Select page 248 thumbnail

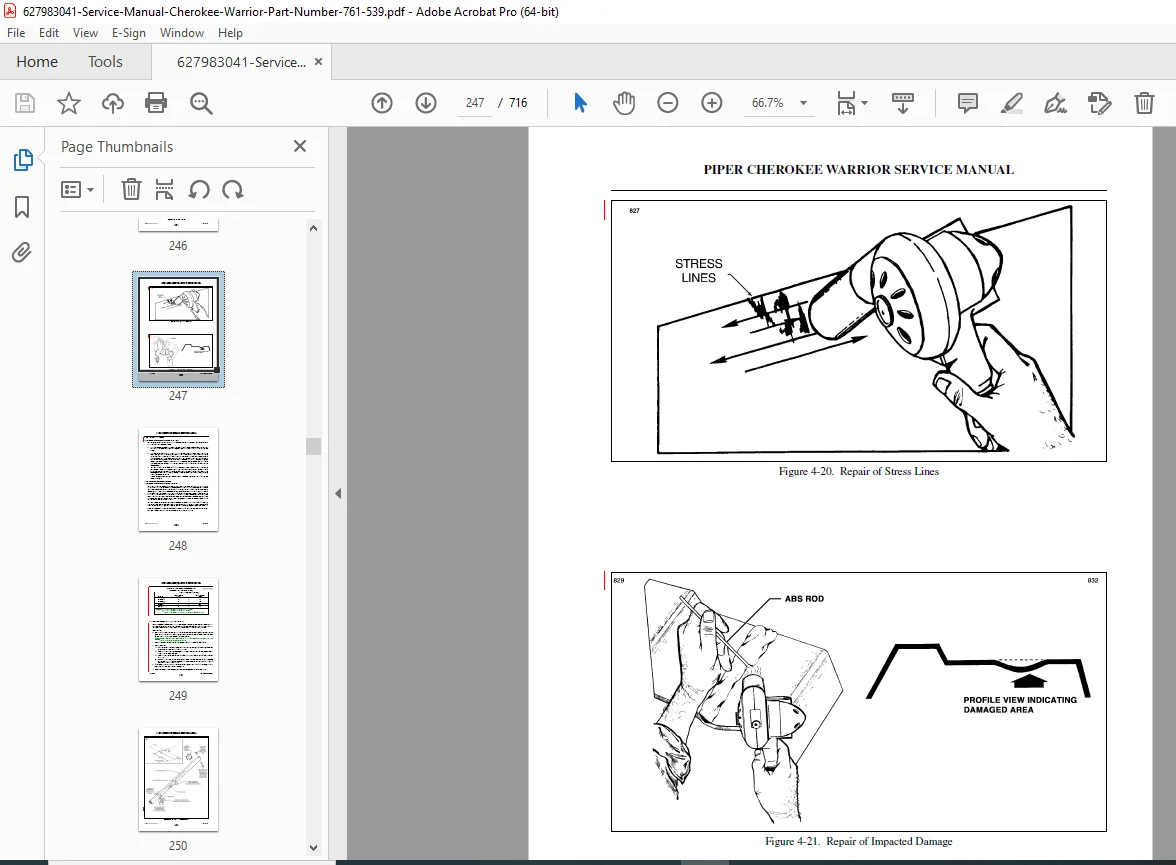click(178, 480)
